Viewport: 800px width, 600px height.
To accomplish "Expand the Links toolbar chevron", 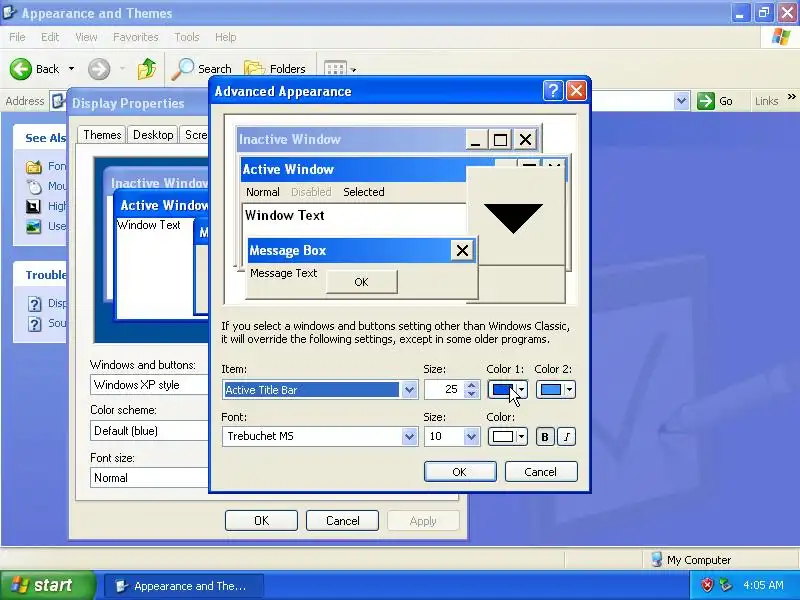I will pos(791,96).
